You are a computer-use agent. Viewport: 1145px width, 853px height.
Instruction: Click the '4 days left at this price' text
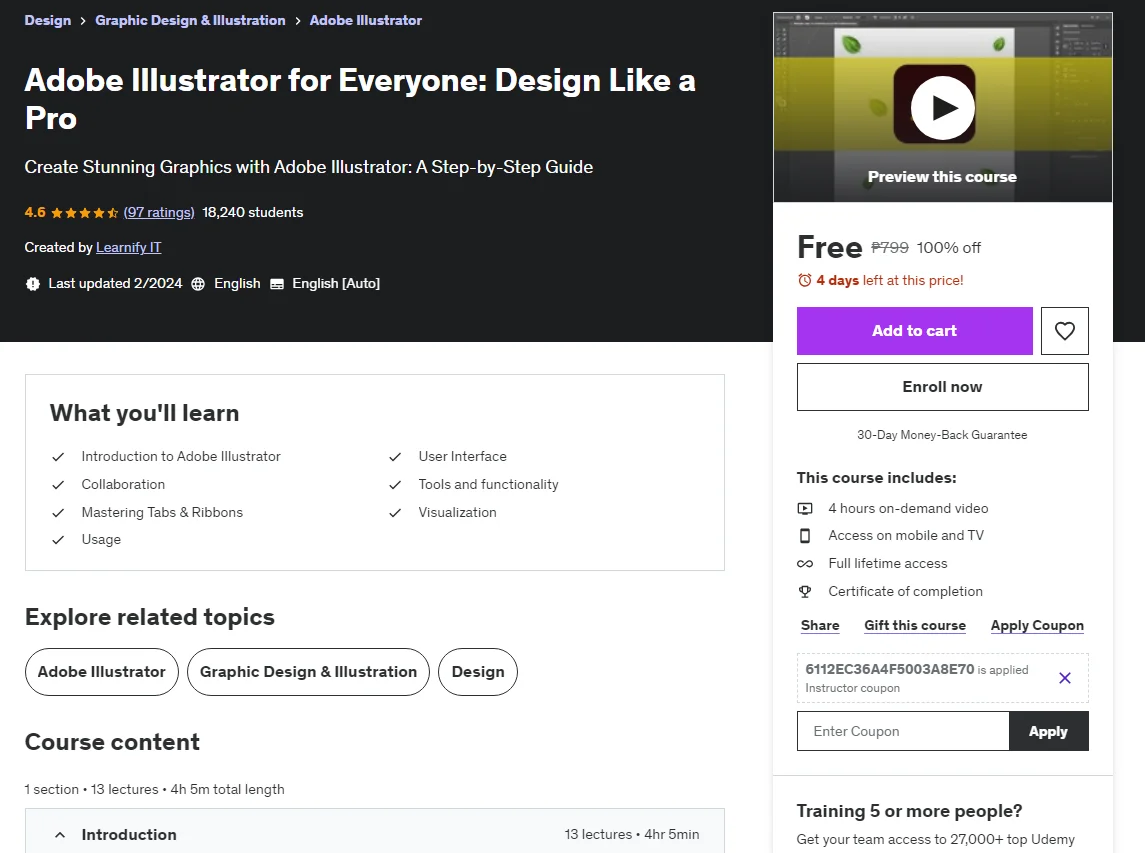(x=889, y=280)
